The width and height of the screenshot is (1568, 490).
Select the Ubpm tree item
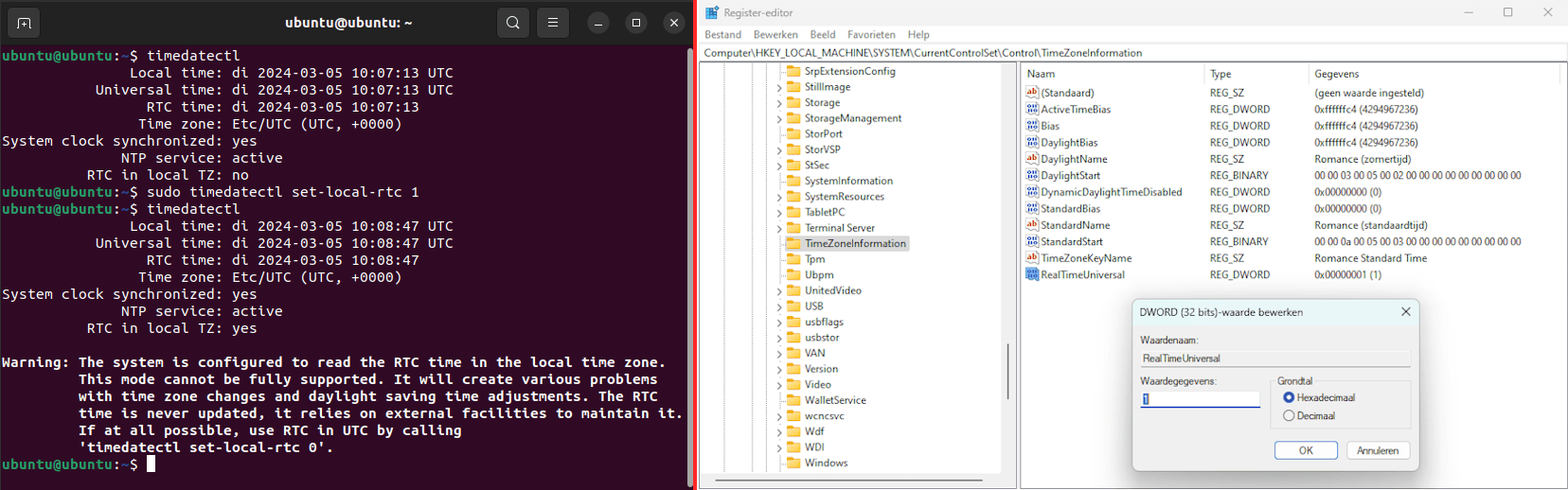point(819,275)
